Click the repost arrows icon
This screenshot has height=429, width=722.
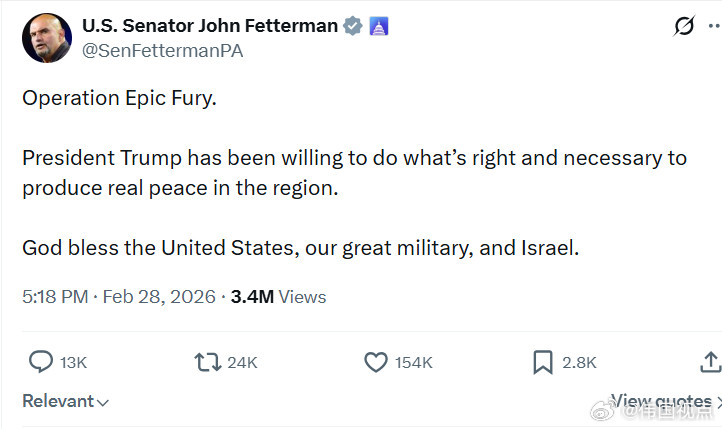click(207, 361)
